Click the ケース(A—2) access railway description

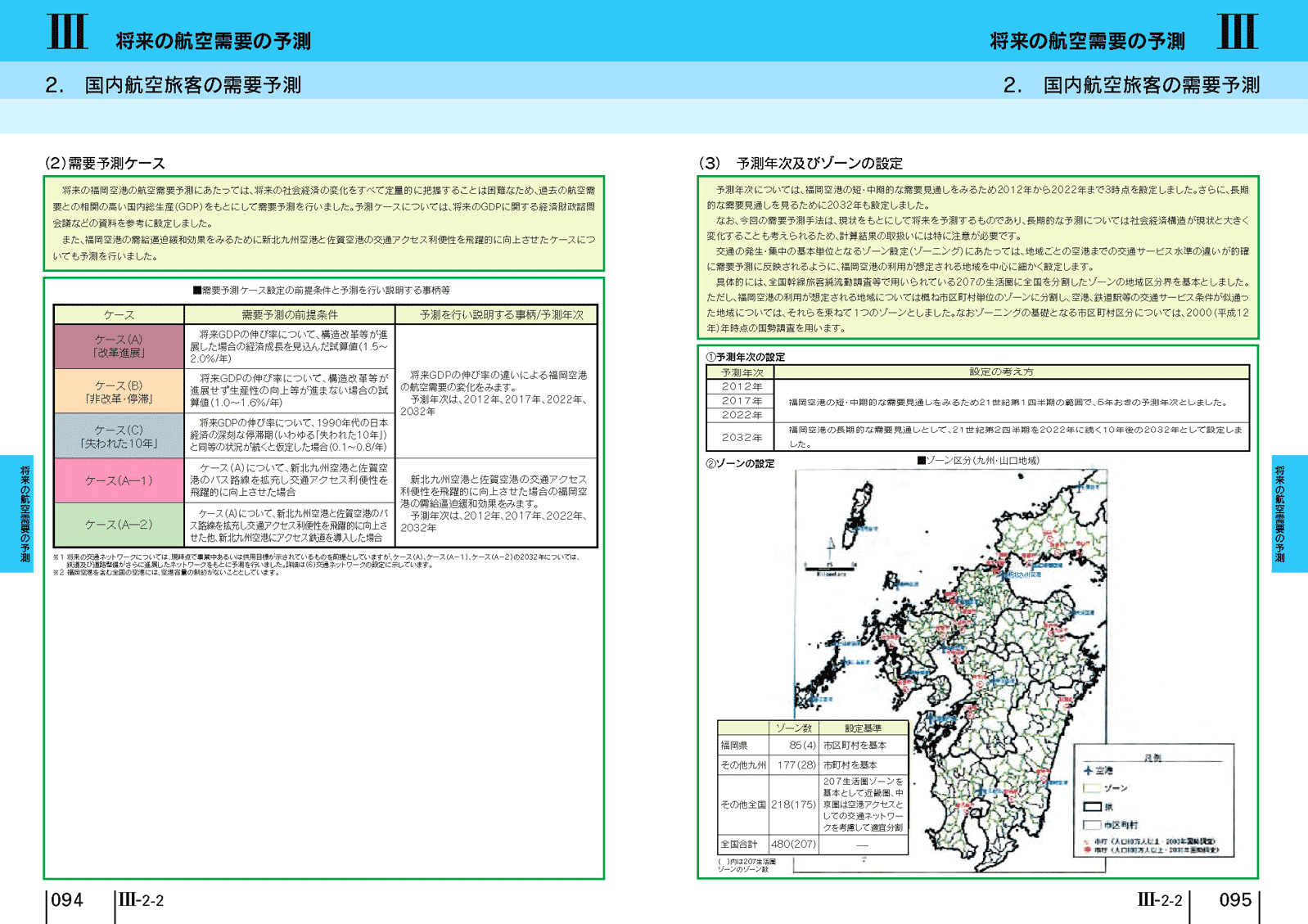290,525
